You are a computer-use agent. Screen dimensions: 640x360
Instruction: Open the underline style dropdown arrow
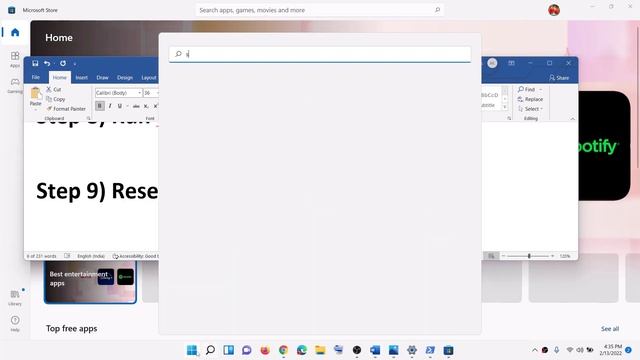pyautogui.click(x=127, y=106)
